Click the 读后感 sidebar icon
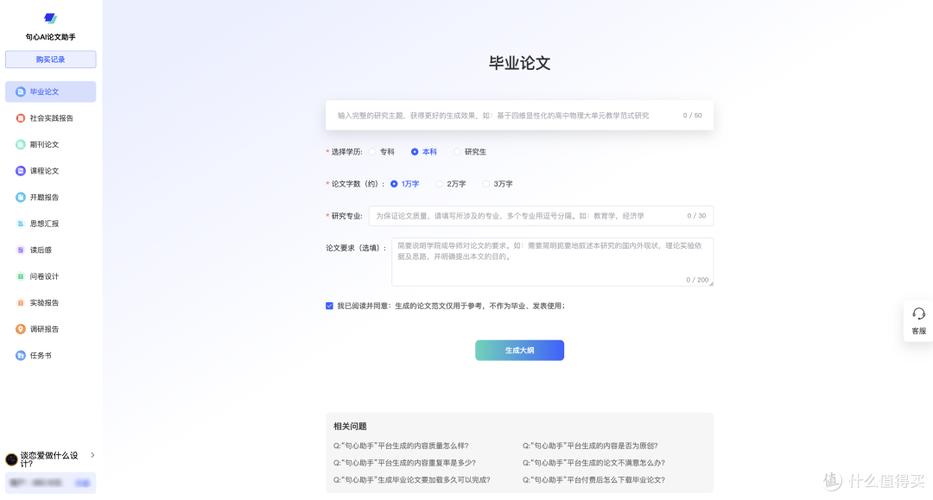The image size is (933, 500). coord(20,250)
